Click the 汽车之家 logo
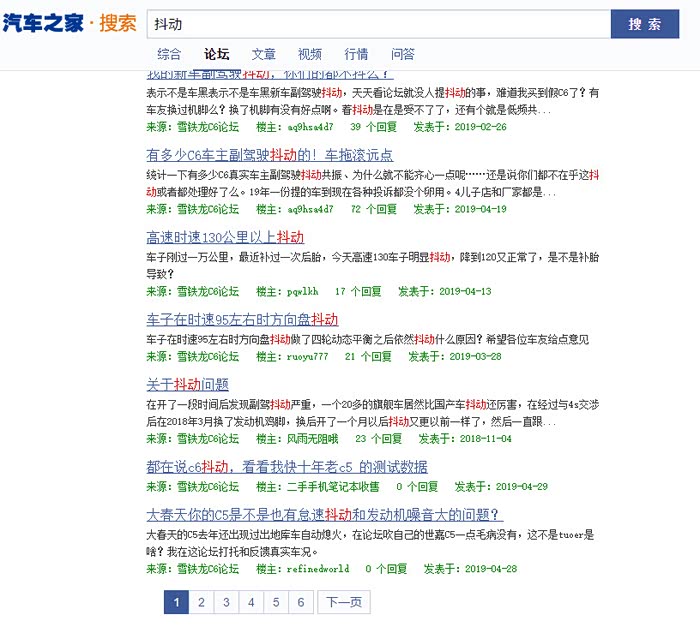 [x=43, y=23]
